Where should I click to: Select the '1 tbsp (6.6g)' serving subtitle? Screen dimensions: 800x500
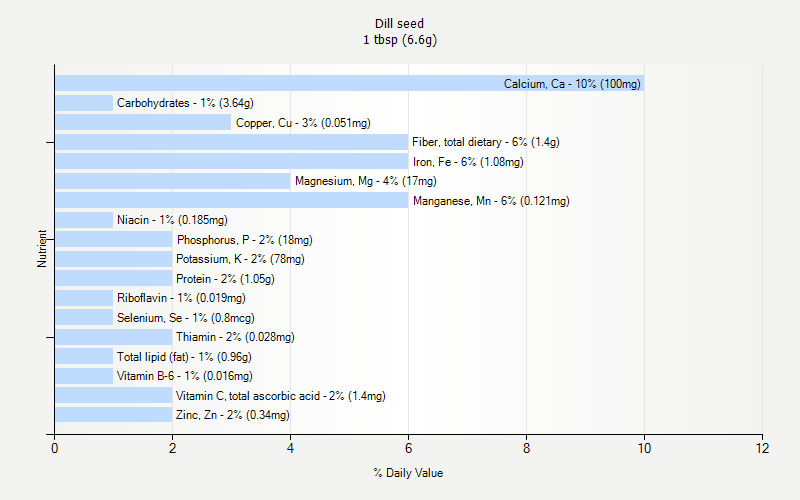tap(399, 40)
